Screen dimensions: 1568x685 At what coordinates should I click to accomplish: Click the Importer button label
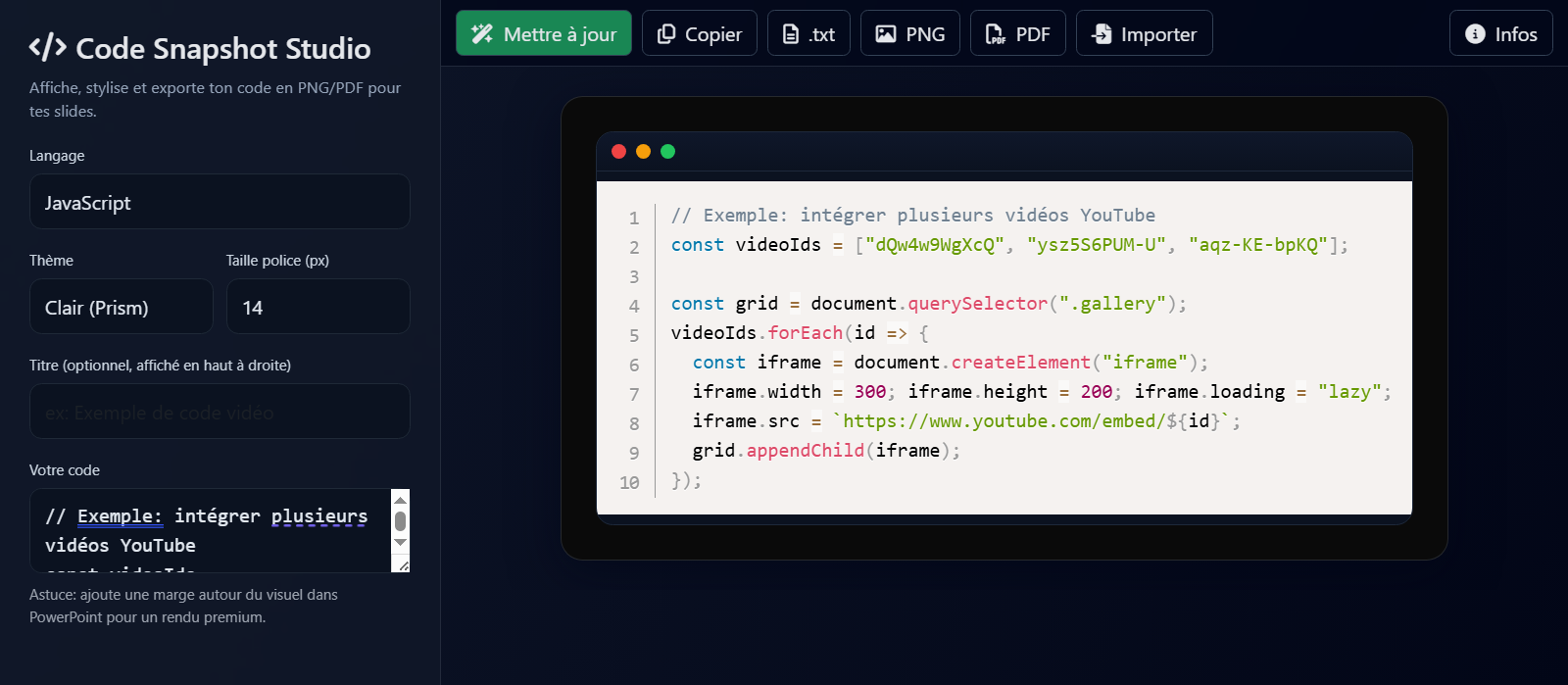pos(1158,34)
